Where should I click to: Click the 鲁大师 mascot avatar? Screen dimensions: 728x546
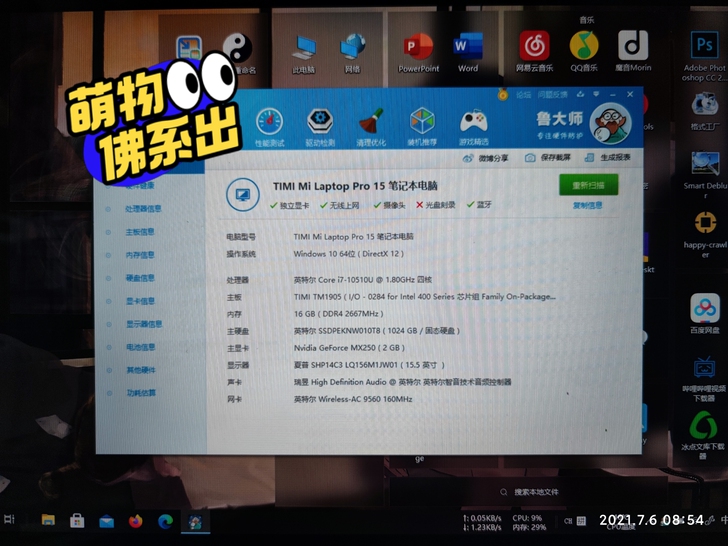click(x=610, y=124)
